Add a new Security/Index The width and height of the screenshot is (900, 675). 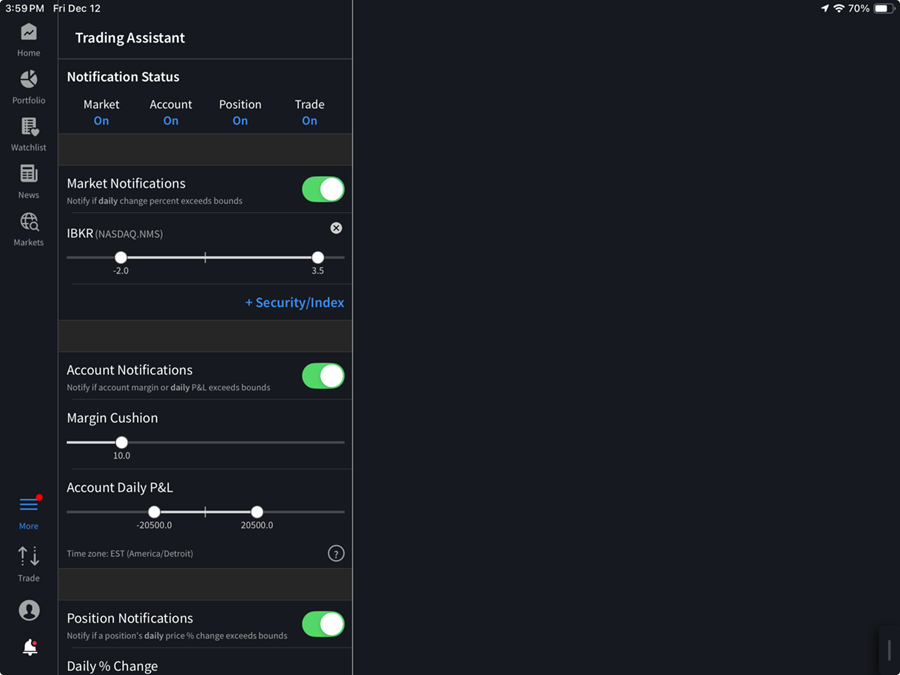click(x=295, y=302)
